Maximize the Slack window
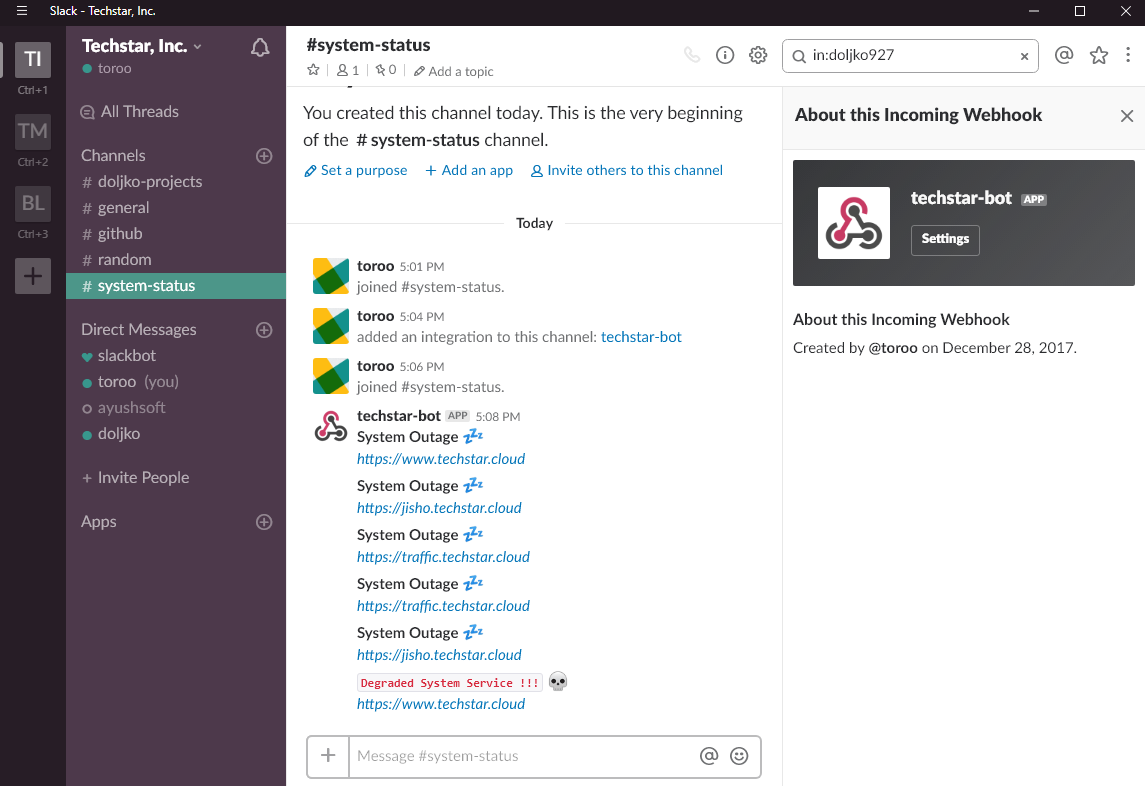The image size is (1145, 786). coord(1080,11)
